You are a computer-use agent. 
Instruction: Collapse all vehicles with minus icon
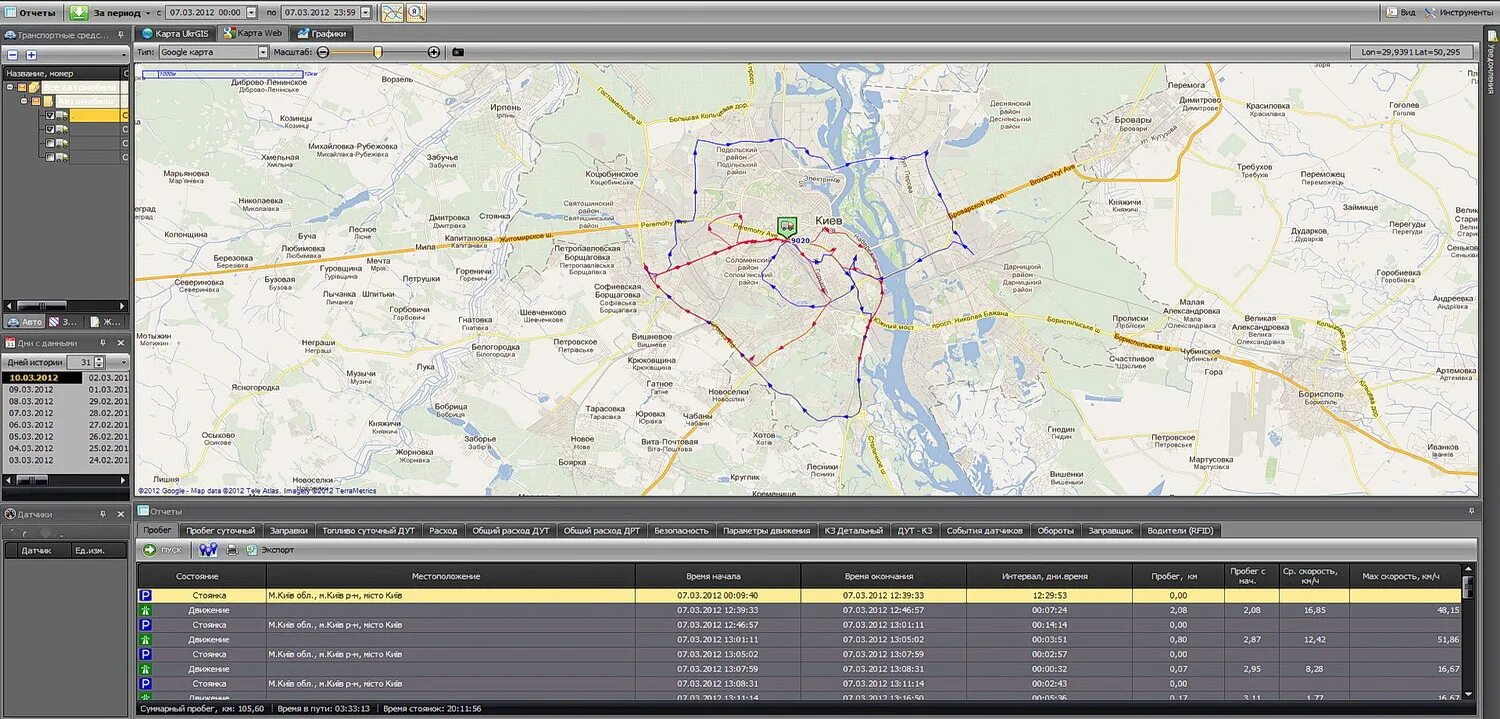coord(12,55)
